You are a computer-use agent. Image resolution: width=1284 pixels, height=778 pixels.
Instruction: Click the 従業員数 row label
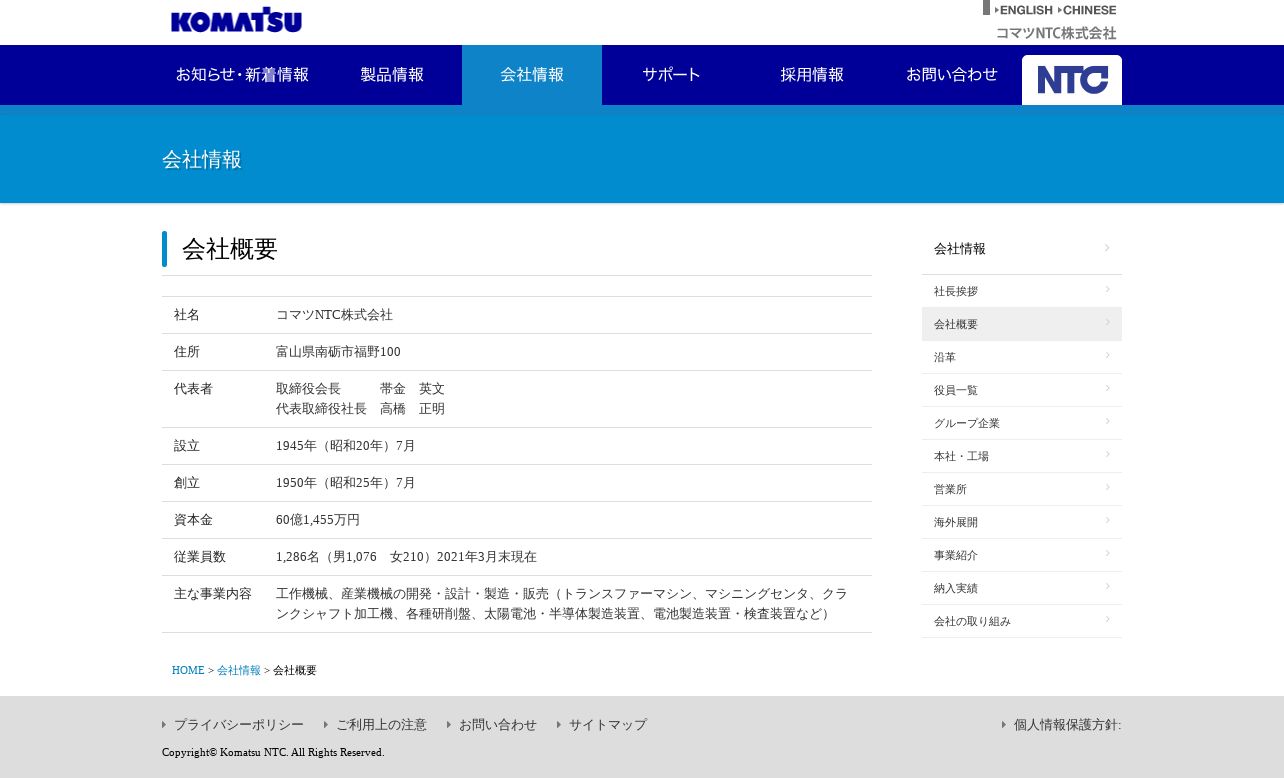click(x=200, y=557)
